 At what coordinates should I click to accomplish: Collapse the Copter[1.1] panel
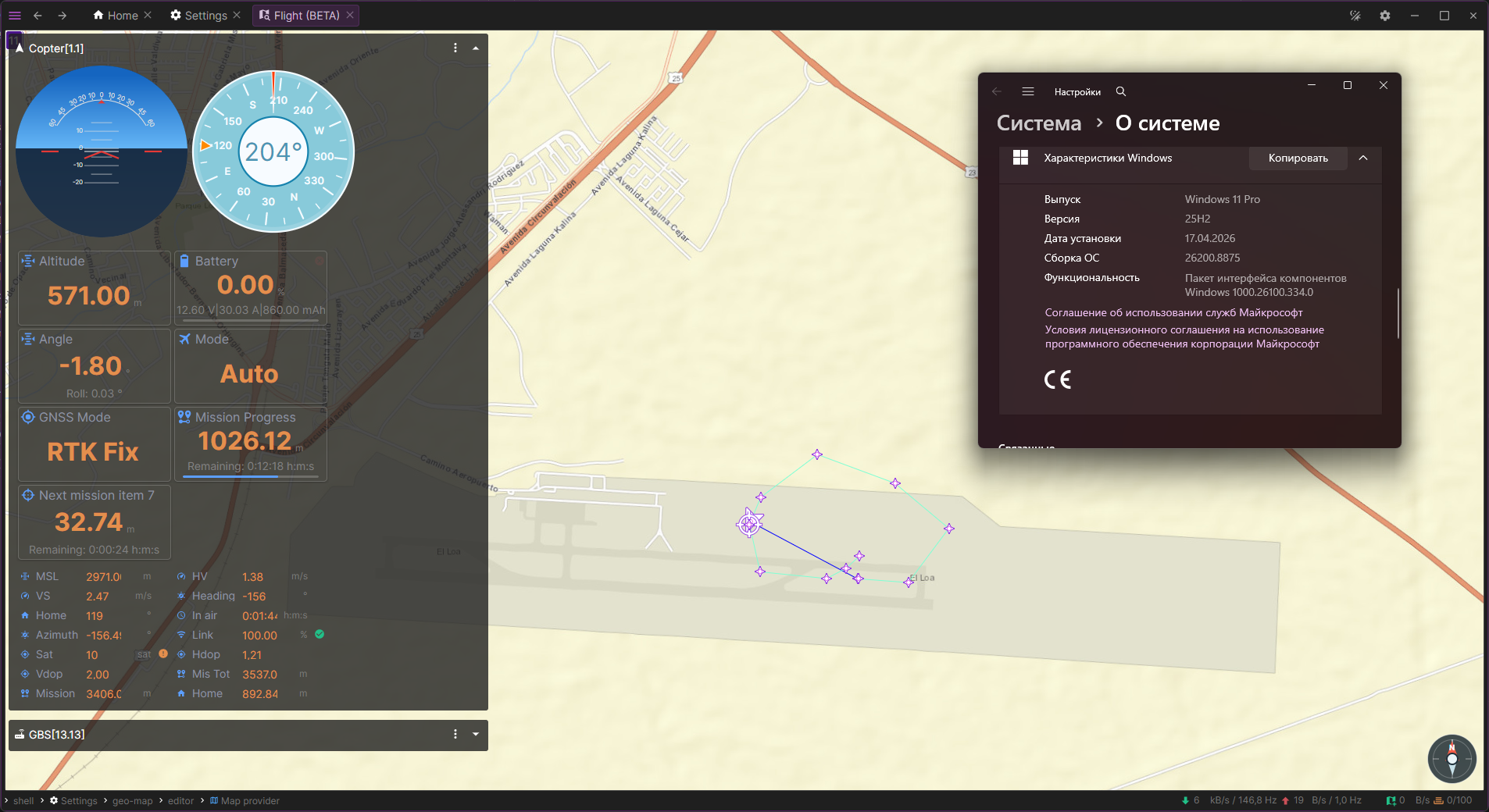point(476,48)
